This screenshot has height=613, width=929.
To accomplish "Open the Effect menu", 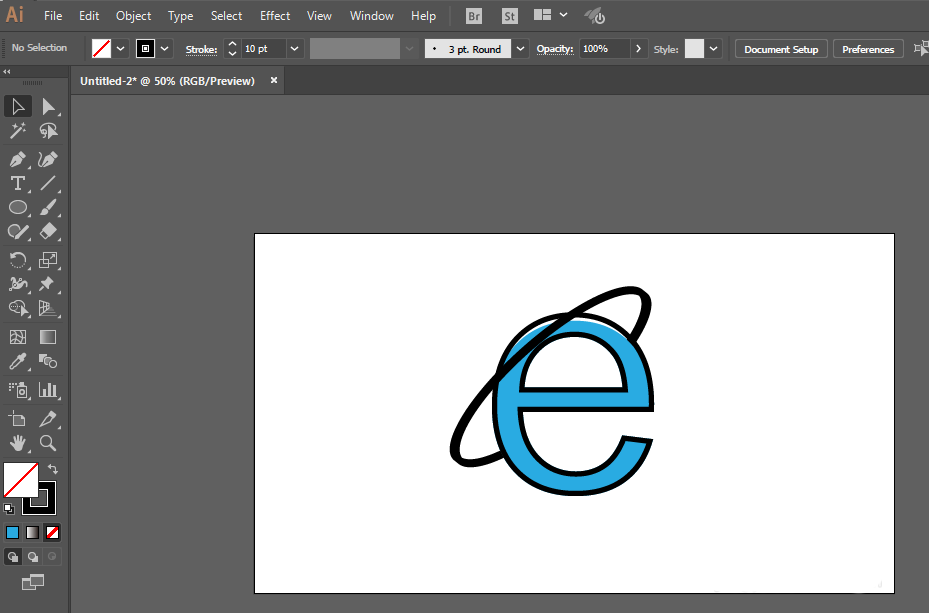I will 275,16.
